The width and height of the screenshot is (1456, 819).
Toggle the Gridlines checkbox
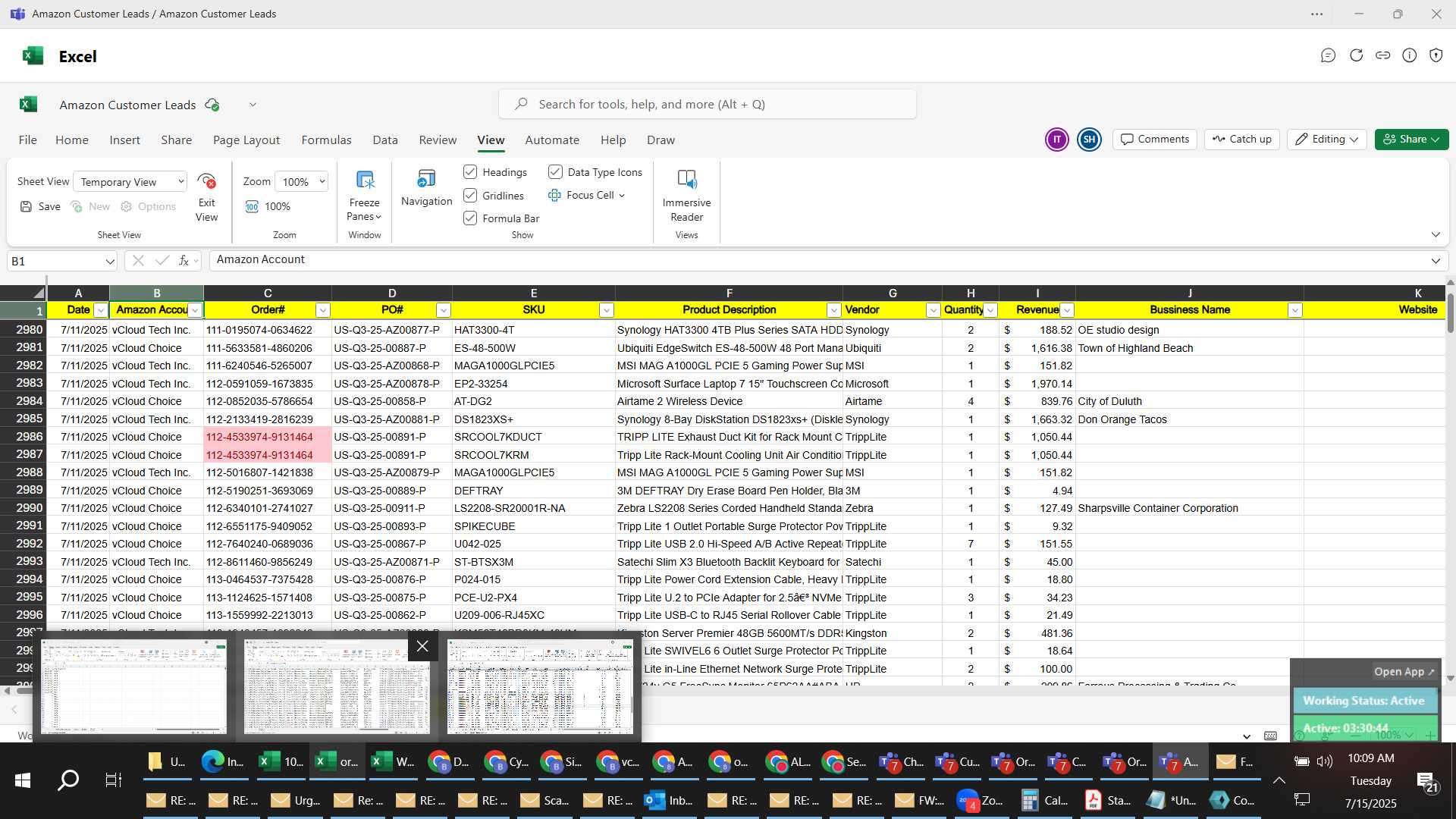470,196
